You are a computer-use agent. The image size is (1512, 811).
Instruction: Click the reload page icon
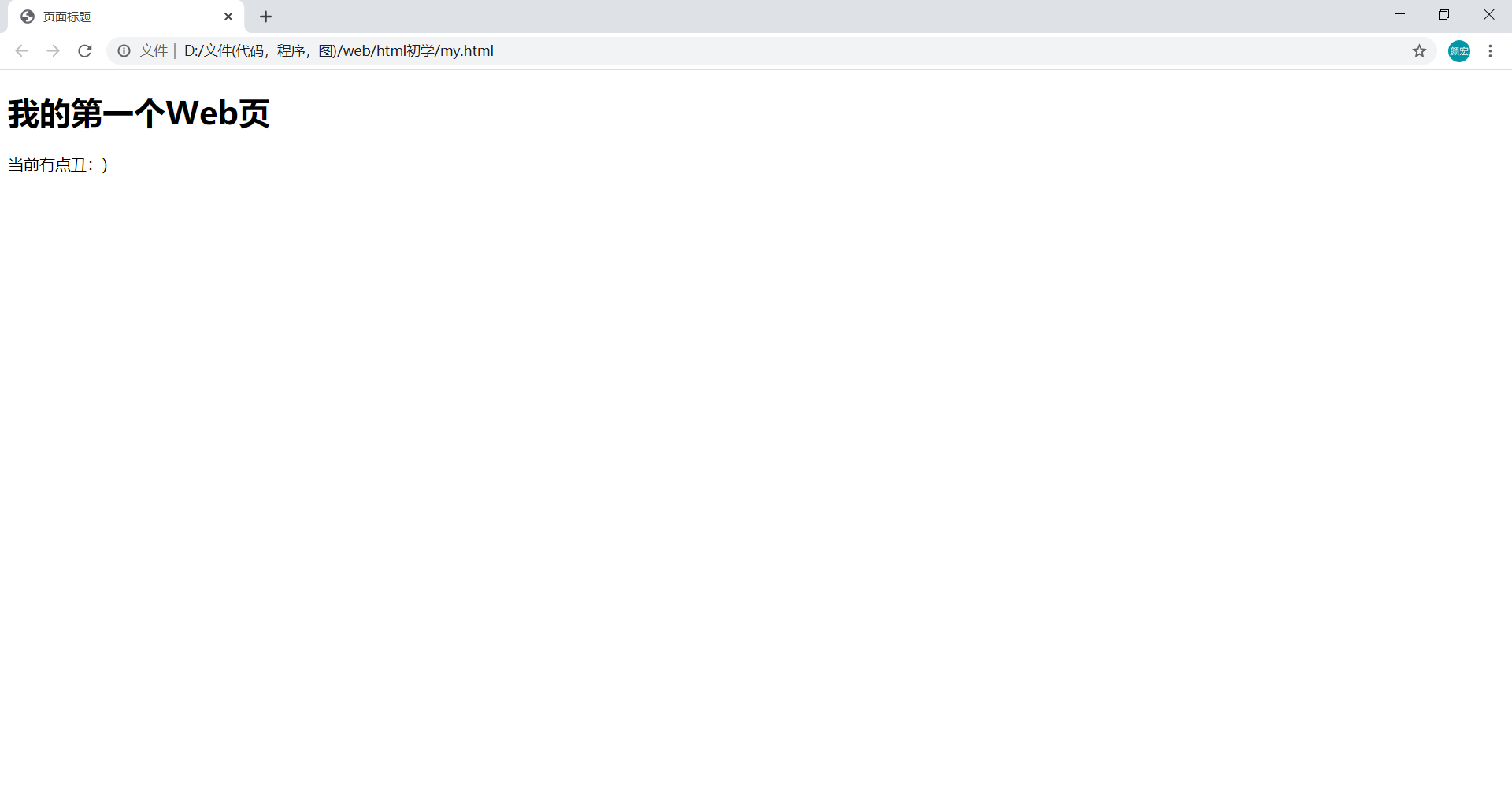tap(84, 50)
